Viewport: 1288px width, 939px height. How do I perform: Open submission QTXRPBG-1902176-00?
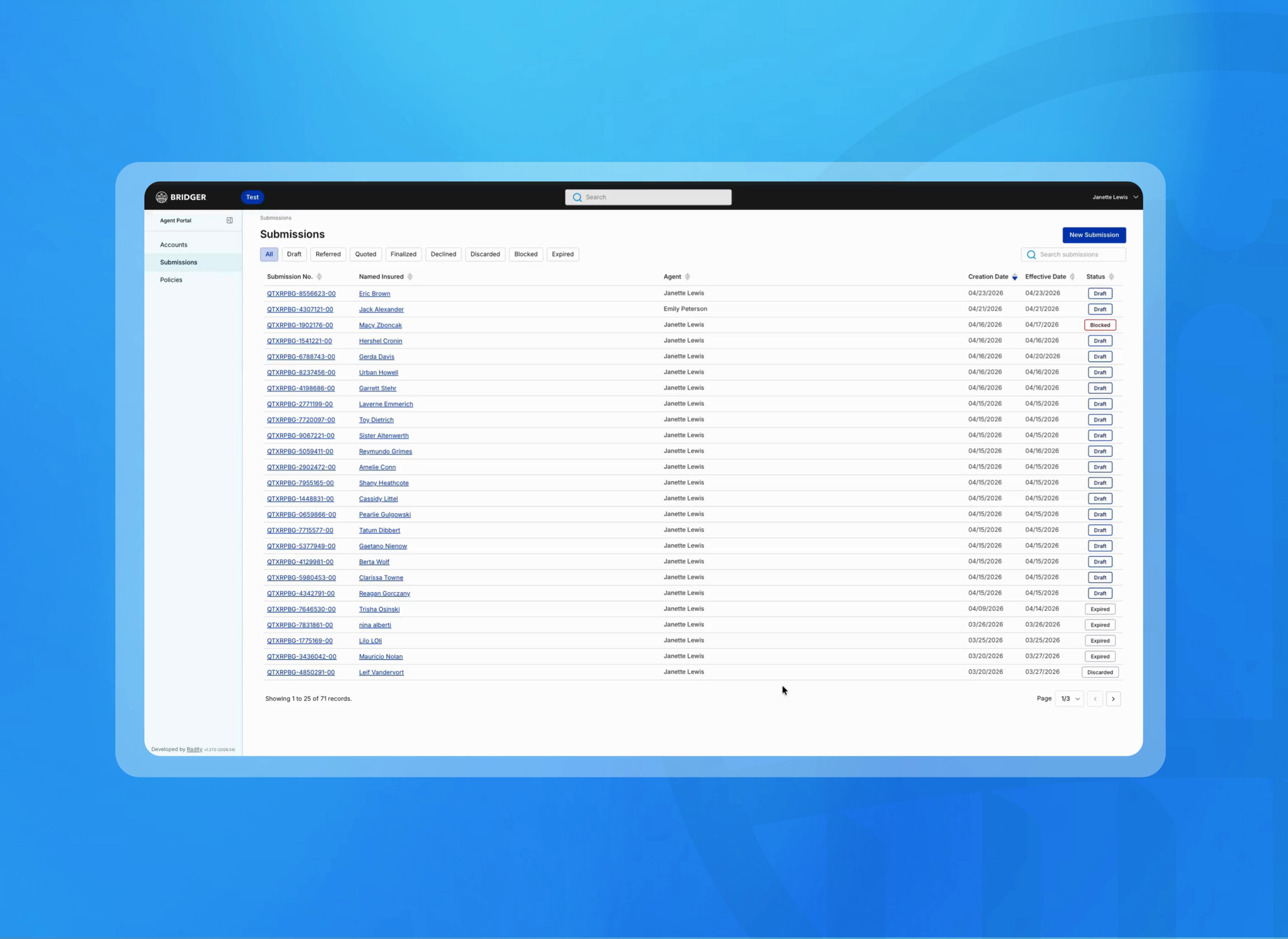300,326
